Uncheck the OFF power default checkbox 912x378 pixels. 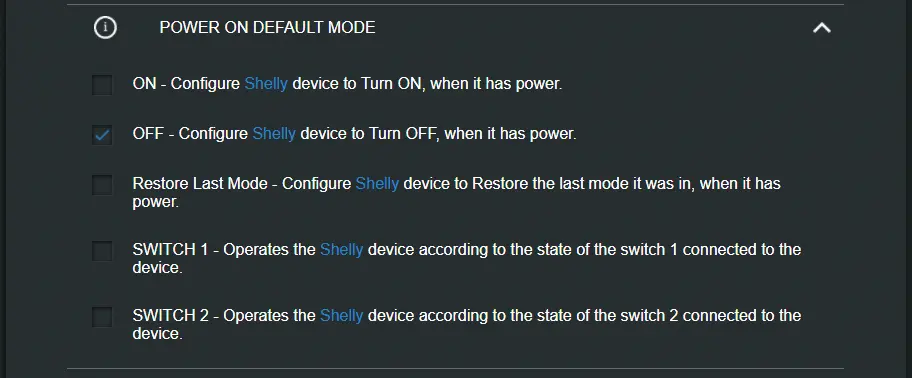[102, 135]
